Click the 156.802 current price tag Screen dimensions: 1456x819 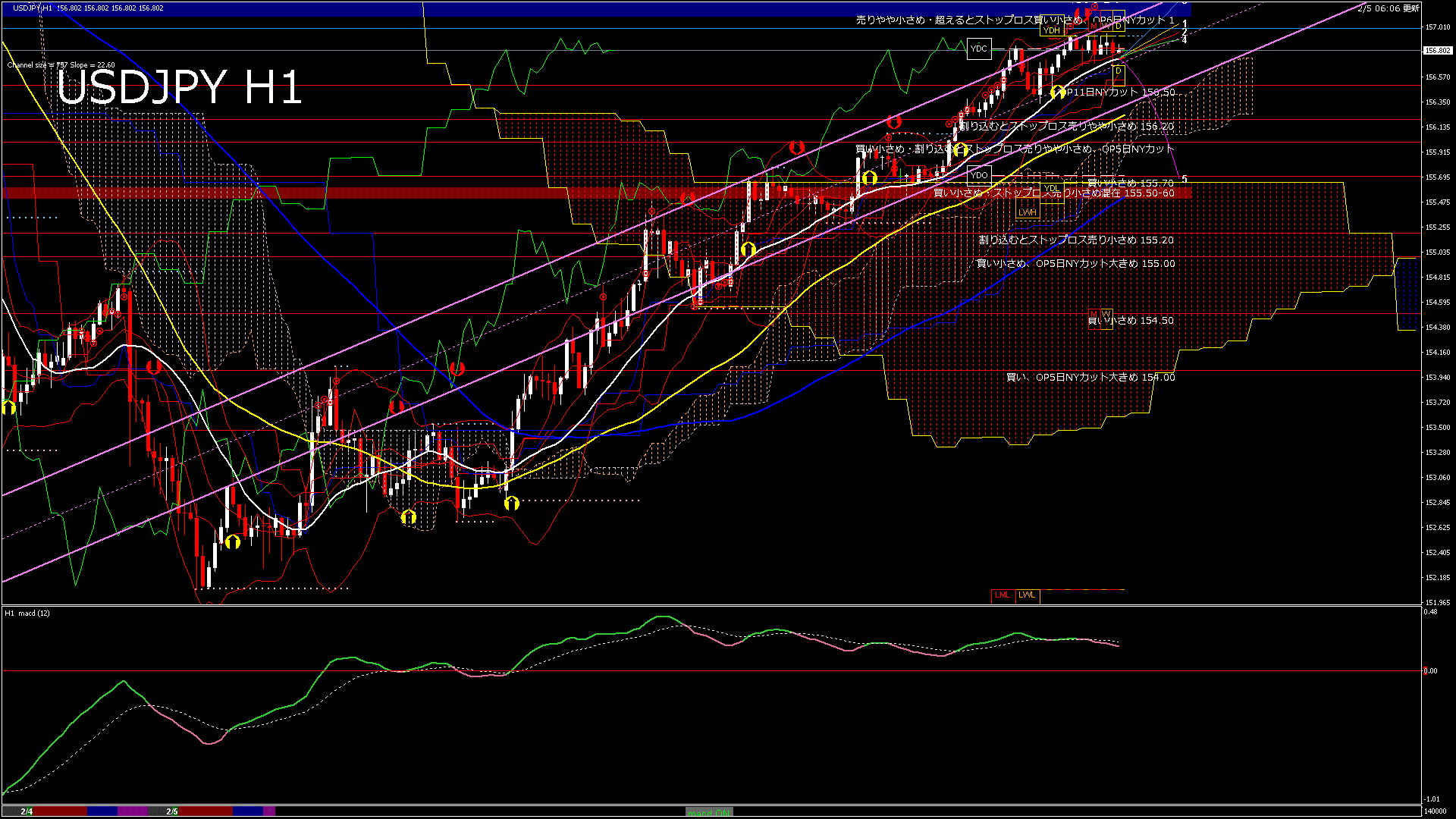click(x=1437, y=51)
